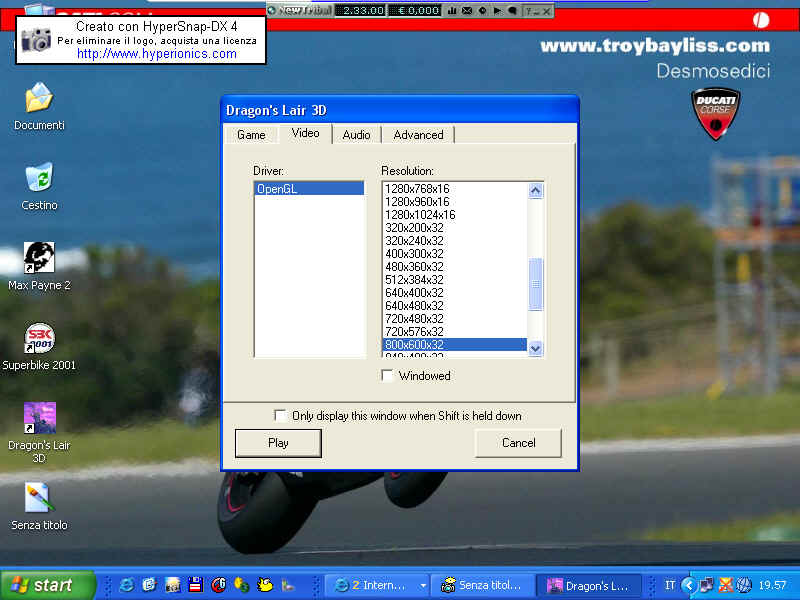The image size is (800, 600).
Task: Select the Max Payne 2 desktop shortcut
Action: (39, 258)
